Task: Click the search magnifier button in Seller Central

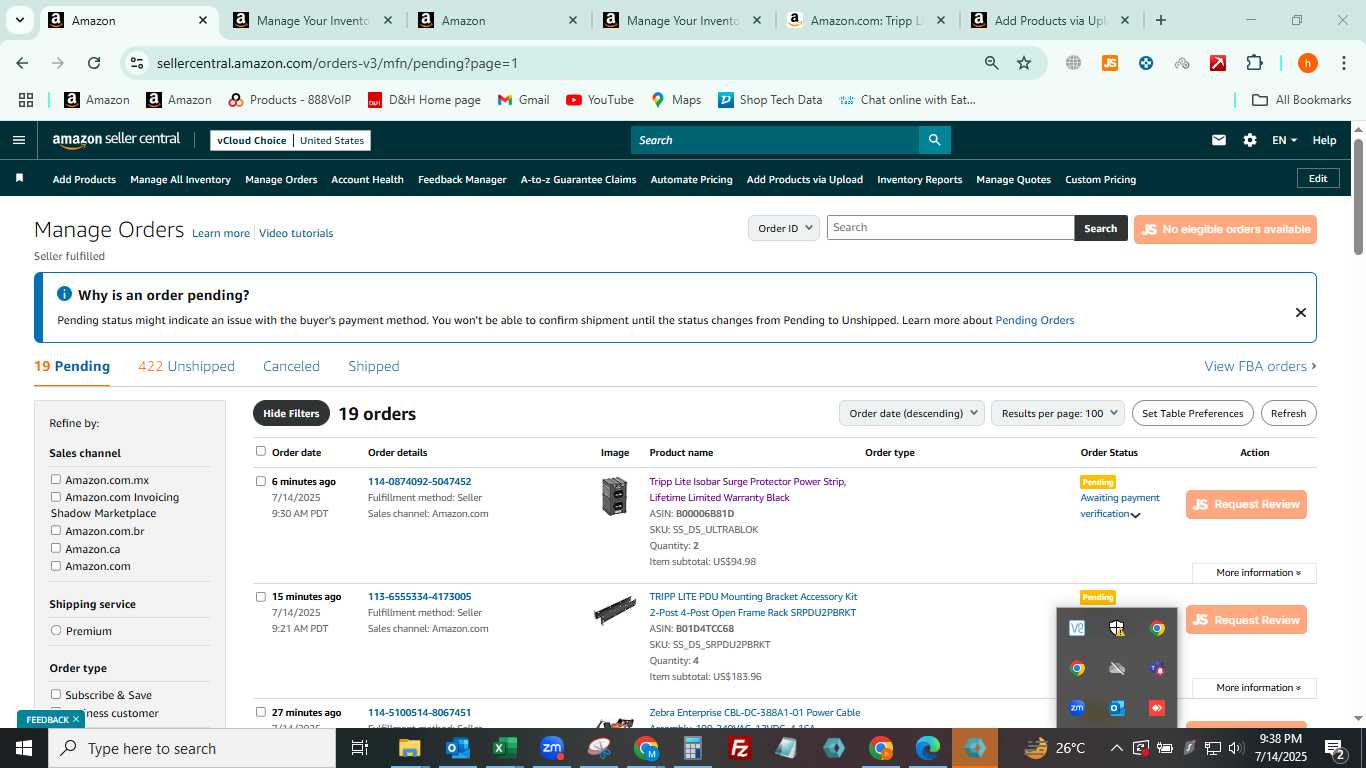Action: 934,140
